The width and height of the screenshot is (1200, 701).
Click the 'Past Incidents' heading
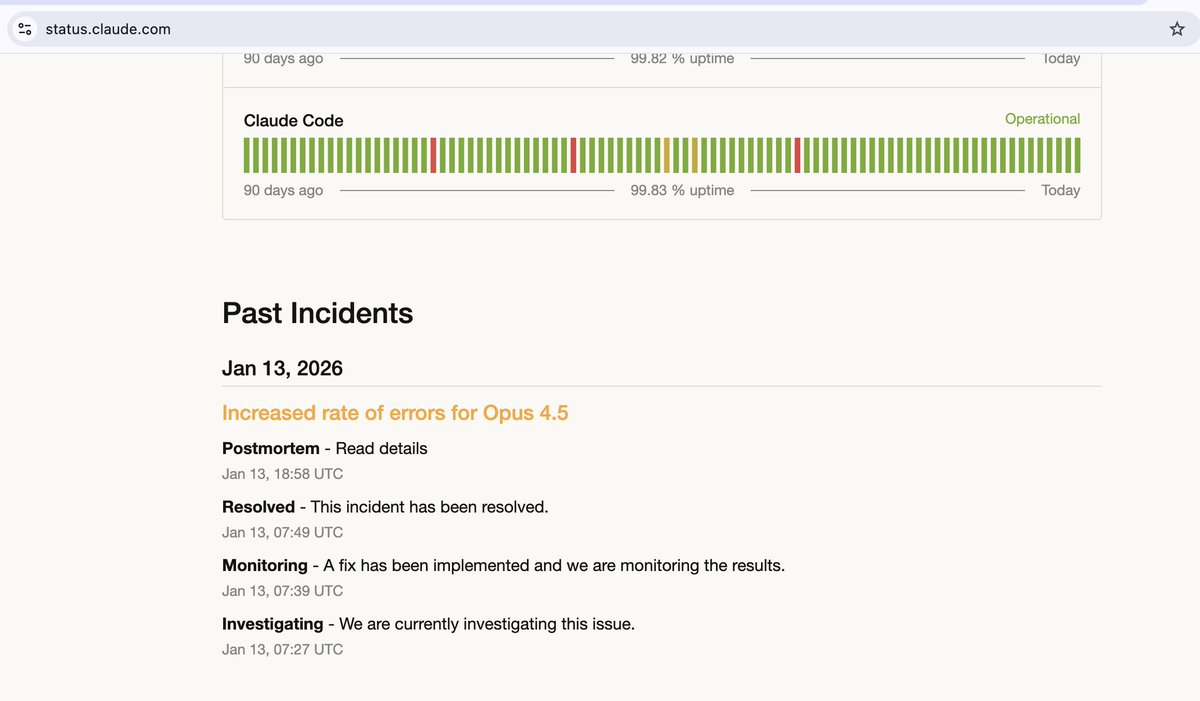point(317,313)
